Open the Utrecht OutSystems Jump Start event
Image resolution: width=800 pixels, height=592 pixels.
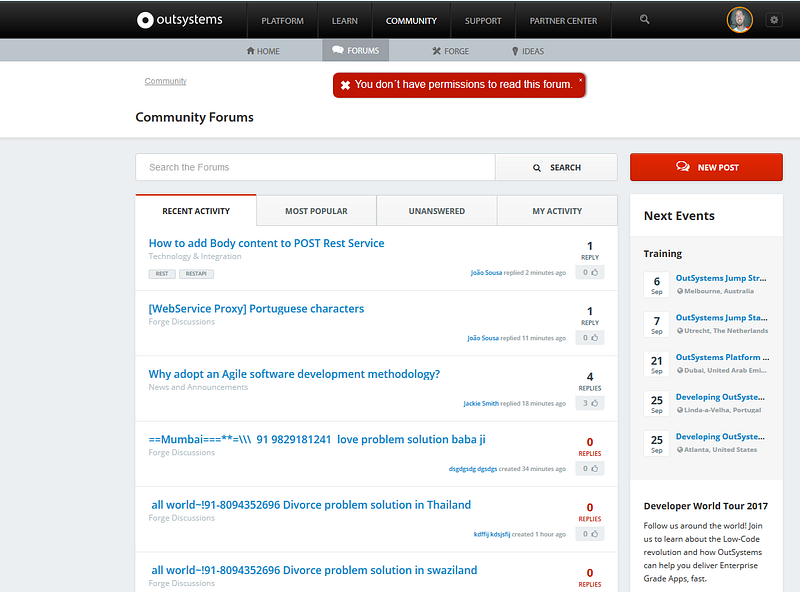point(721,317)
